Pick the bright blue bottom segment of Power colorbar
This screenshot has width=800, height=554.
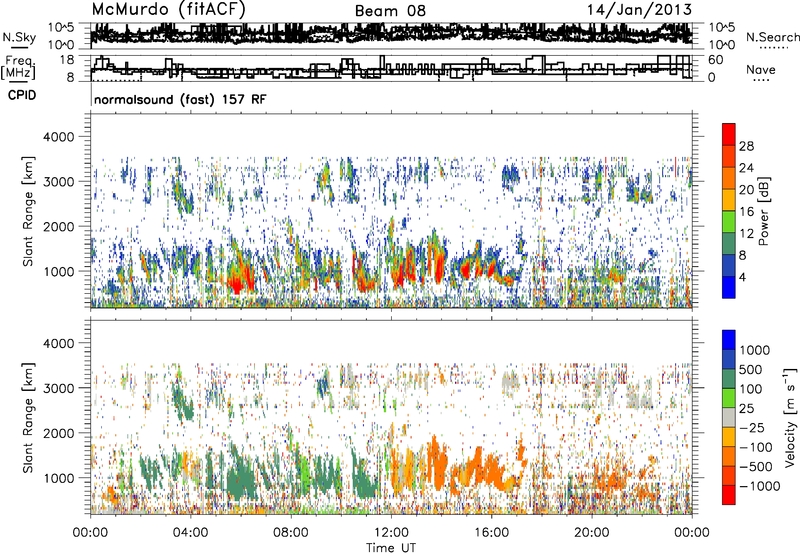pos(729,287)
